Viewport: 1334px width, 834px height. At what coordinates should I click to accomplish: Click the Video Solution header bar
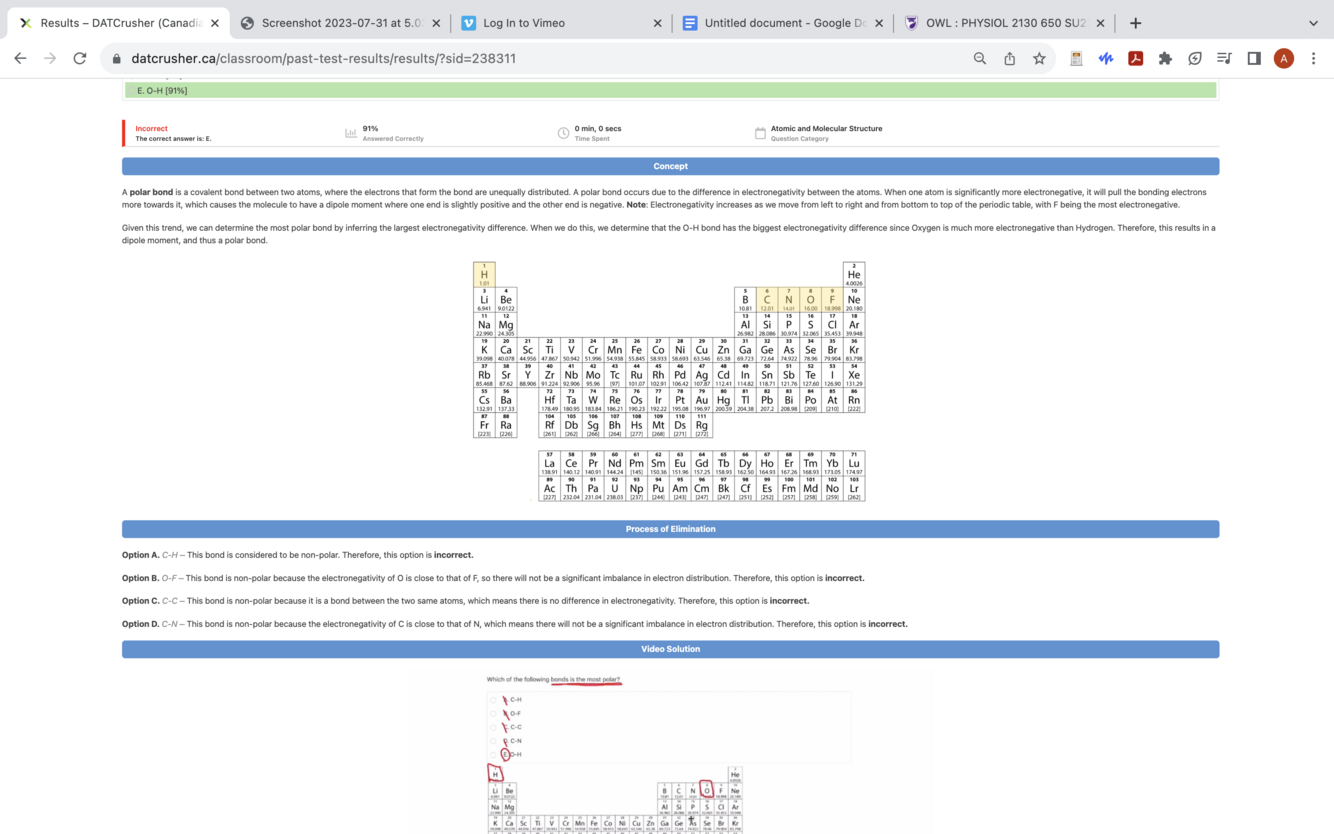click(x=670, y=649)
